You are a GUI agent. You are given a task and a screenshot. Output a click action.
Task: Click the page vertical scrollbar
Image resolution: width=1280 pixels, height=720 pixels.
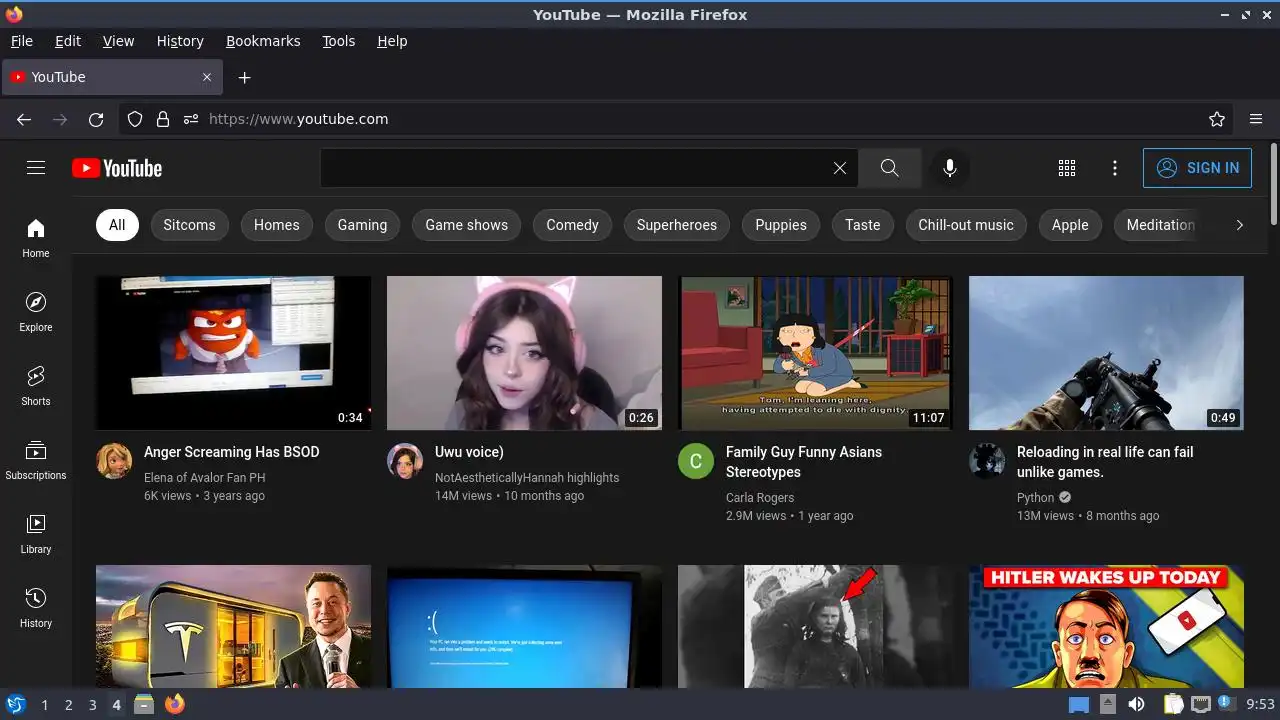pyautogui.click(x=1274, y=183)
